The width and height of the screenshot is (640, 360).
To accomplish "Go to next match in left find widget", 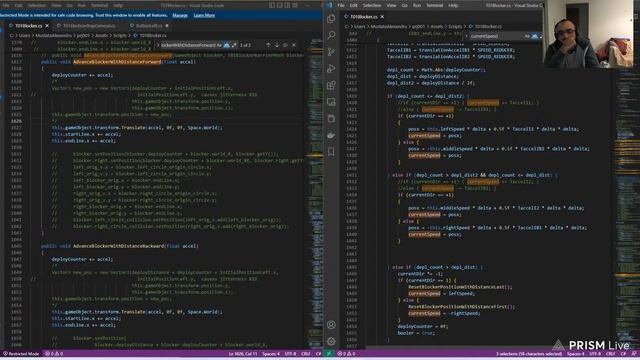I will (277, 45).
